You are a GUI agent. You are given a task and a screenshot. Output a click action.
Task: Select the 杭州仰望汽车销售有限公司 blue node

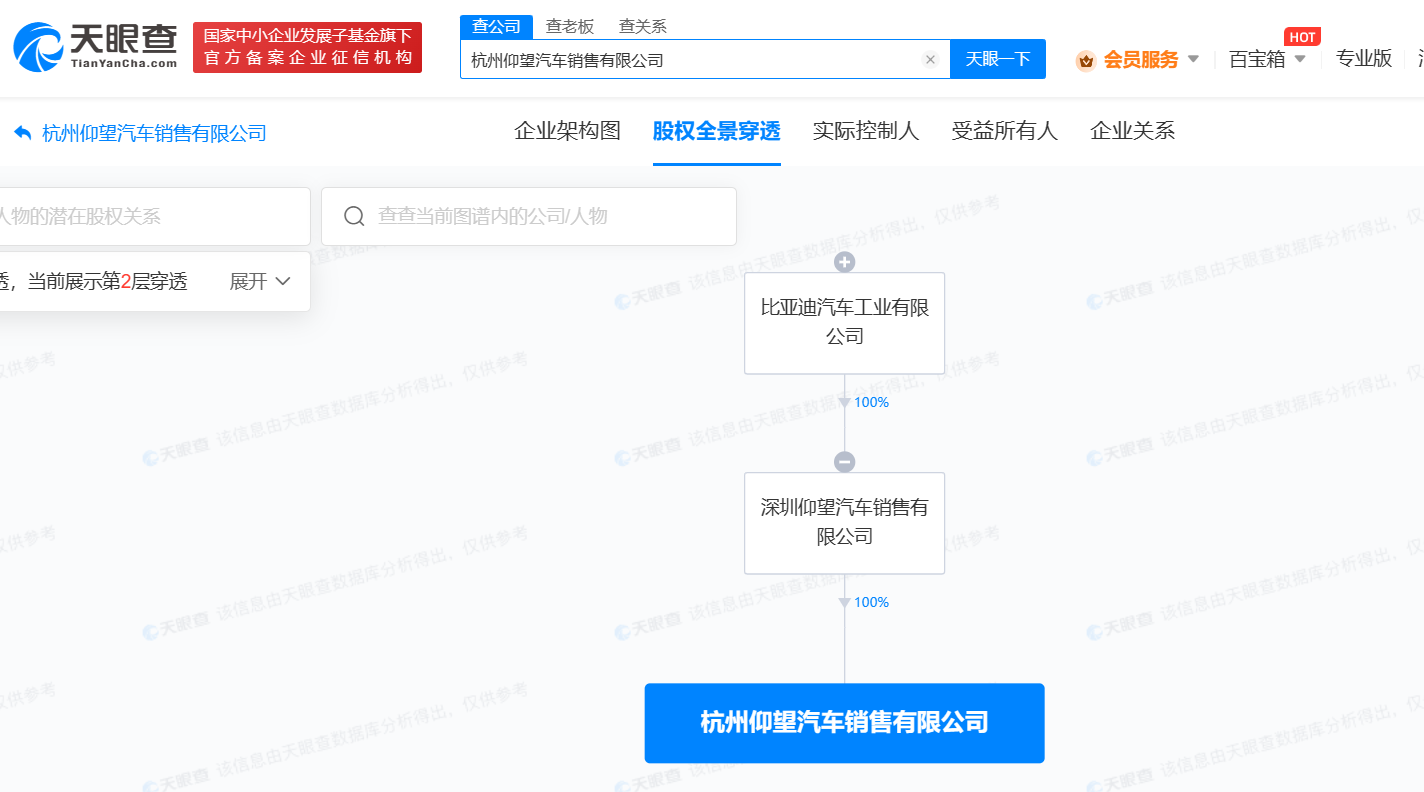(x=844, y=723)
